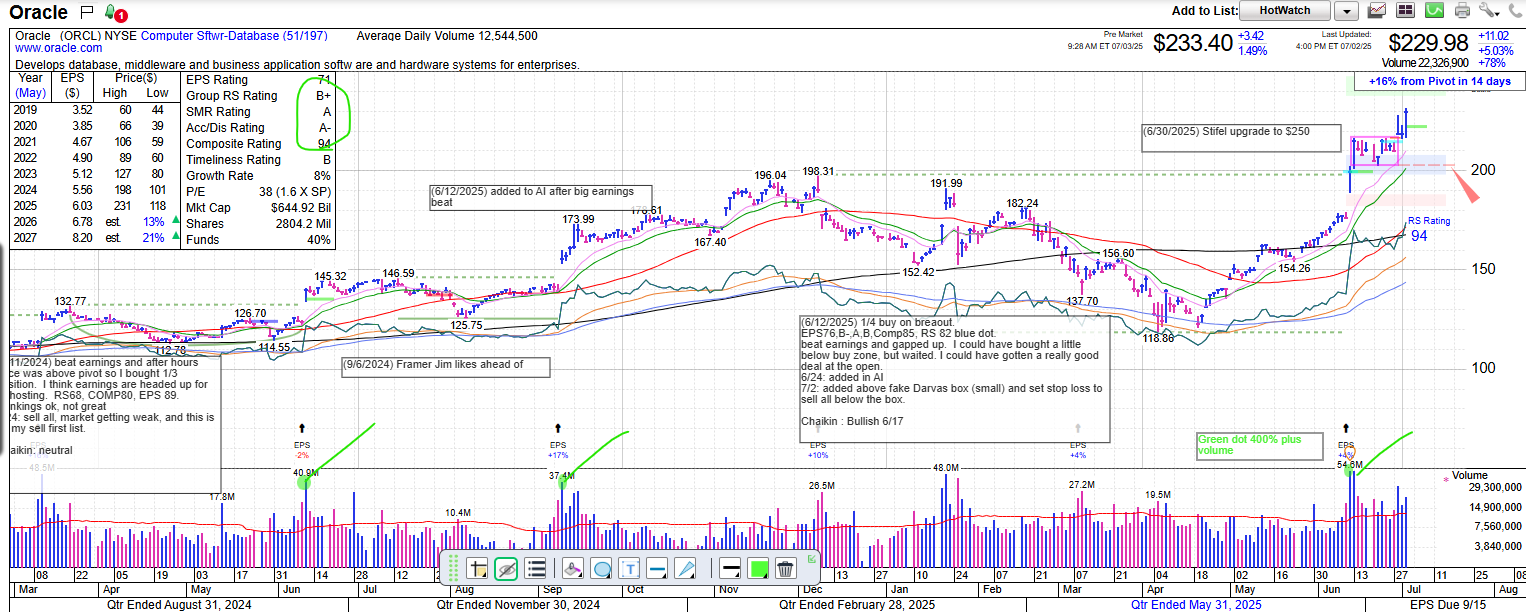Toggle the hide drawings eye icon
Screen dimensions: 1526x612
(x=506, y=569)
